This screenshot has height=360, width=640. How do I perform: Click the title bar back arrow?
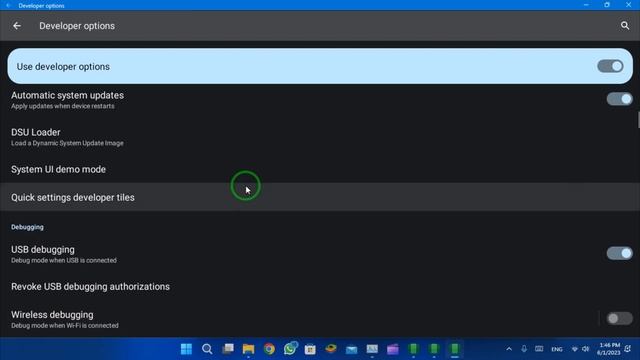(x=8, y=5)
